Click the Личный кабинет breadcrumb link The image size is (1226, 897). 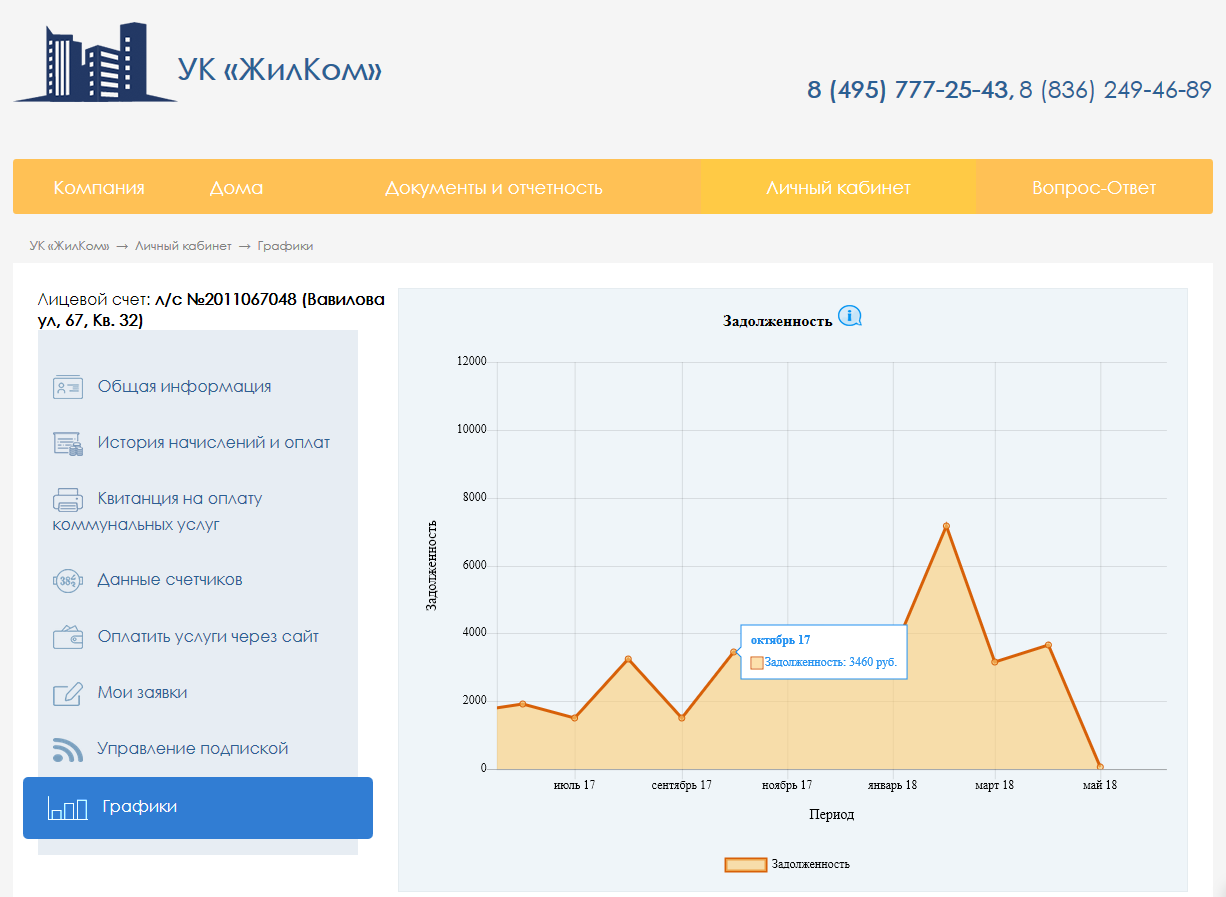[183, 246]
